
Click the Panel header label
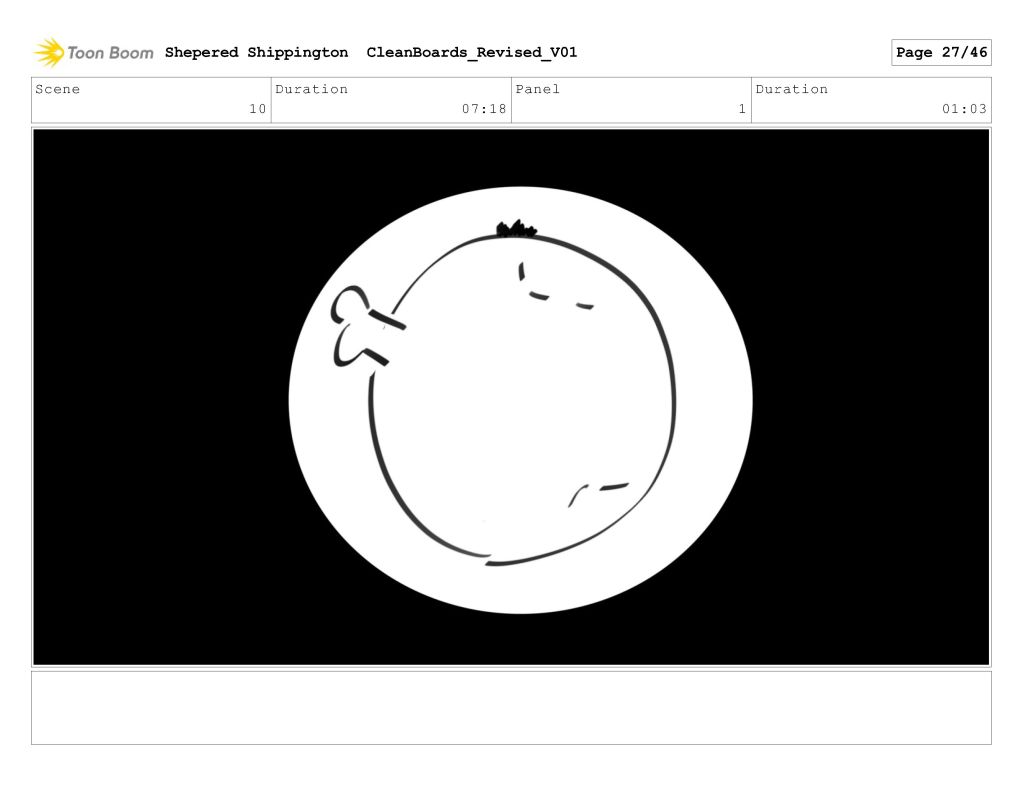[538, 89]
